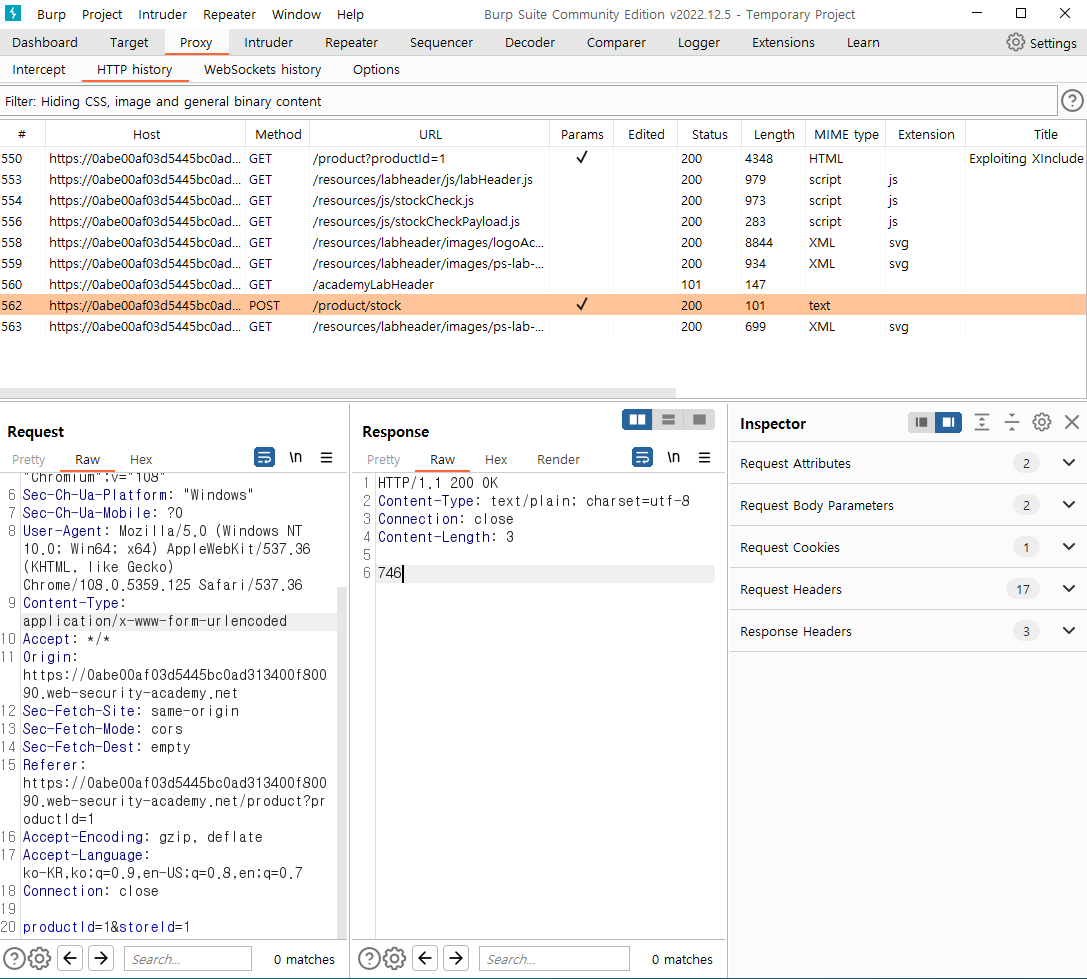
Task: Toggle the response \n non-printable characters icon
Action: point(673,458)
